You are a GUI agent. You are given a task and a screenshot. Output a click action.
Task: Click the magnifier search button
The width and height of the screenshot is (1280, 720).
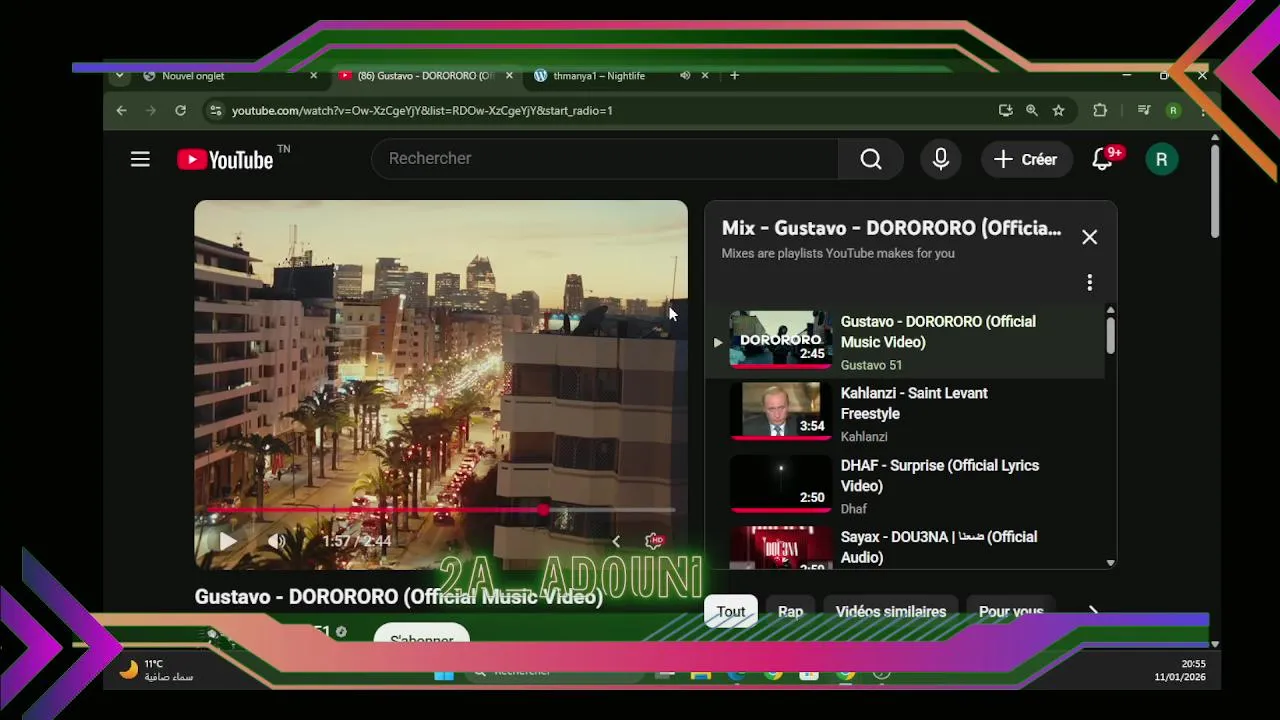click(871, 159)
